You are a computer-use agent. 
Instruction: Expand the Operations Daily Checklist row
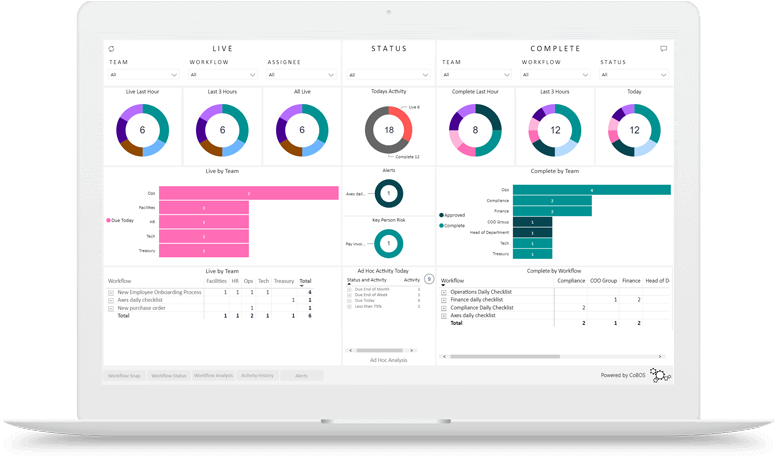click(444, 293)
